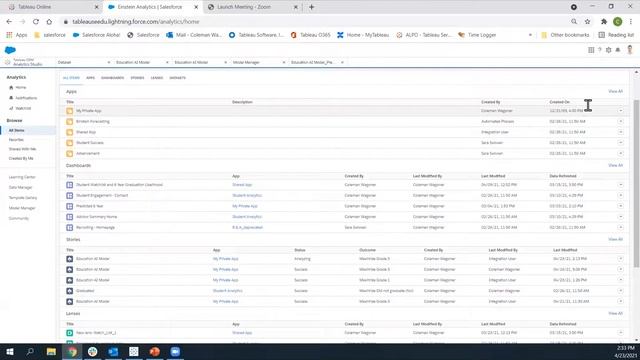The height and width of the screenshot is (360, 640).
Task: Select Created By Me under Browse
Action: pos(21,158)
